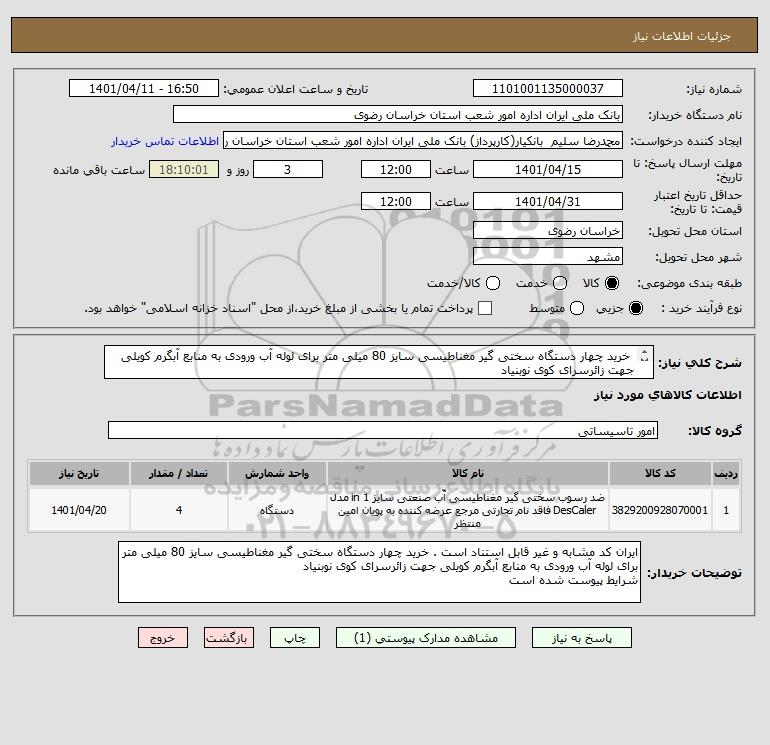The image size is (770, 745).
Task: Click the validity time 12:00 field
Action: (x=396, y=201)
